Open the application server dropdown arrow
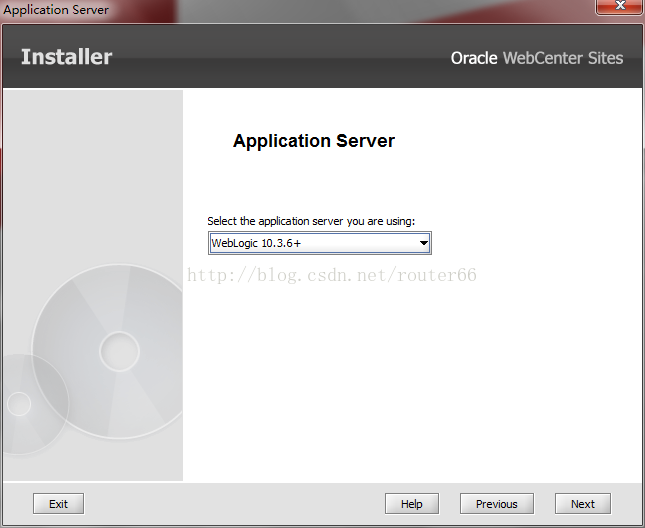 click(423, 243)
